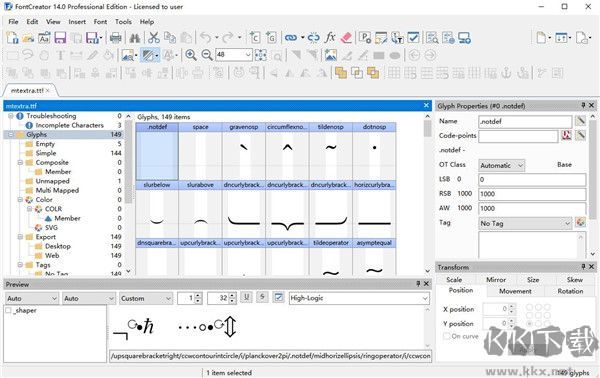The height and width of the screenshot is (378, 600).
Task: Click the fit-to-window zoom icon
Action: click(x=261, y=55)
